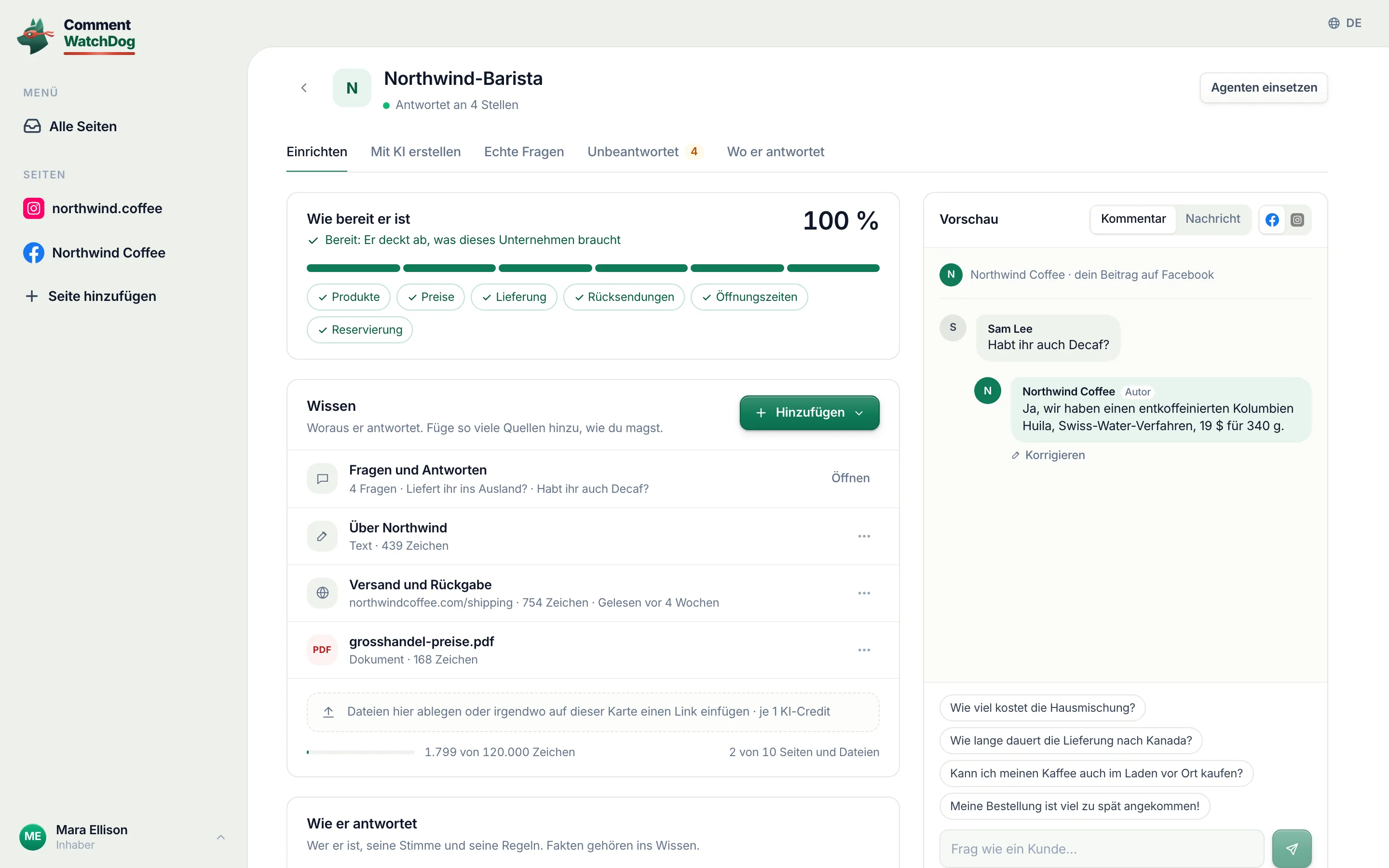Screen dimensions: 1389x868
Task: Open the language globe DE selector
Action: 1344,23
